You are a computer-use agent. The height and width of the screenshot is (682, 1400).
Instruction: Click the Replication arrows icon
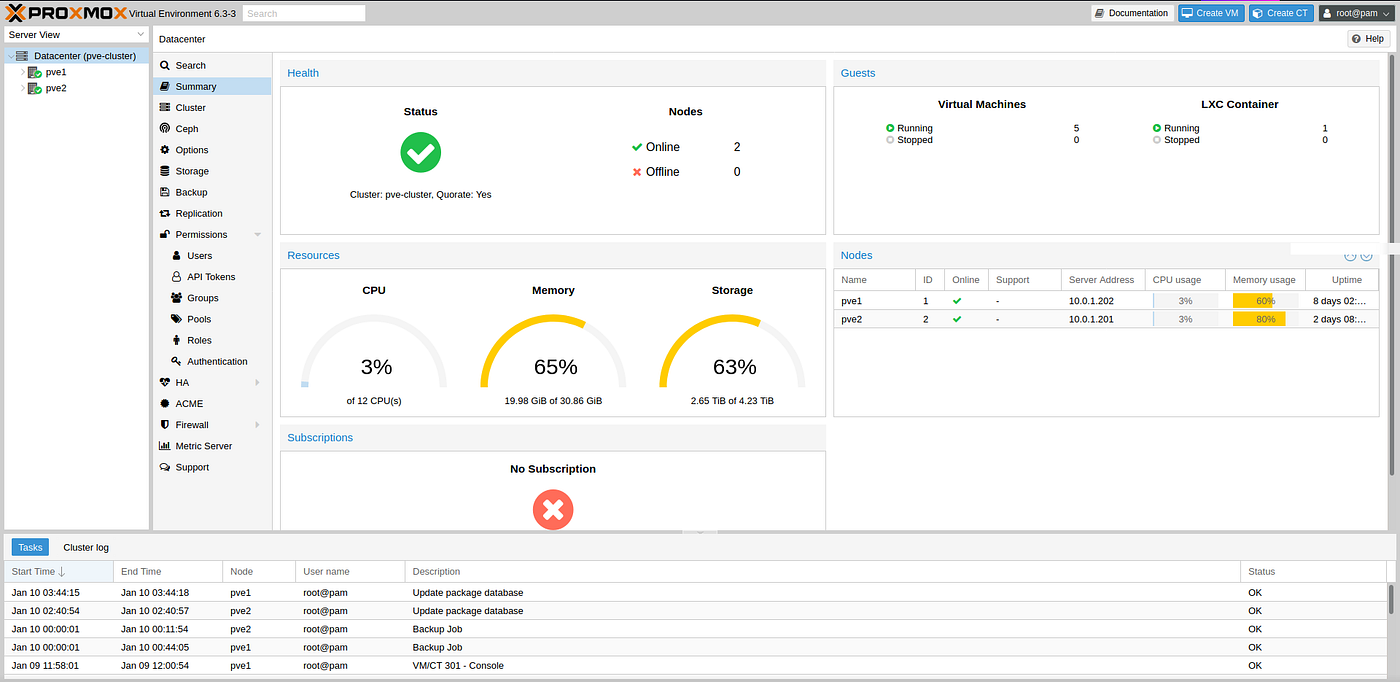click(x=165, y=213)
